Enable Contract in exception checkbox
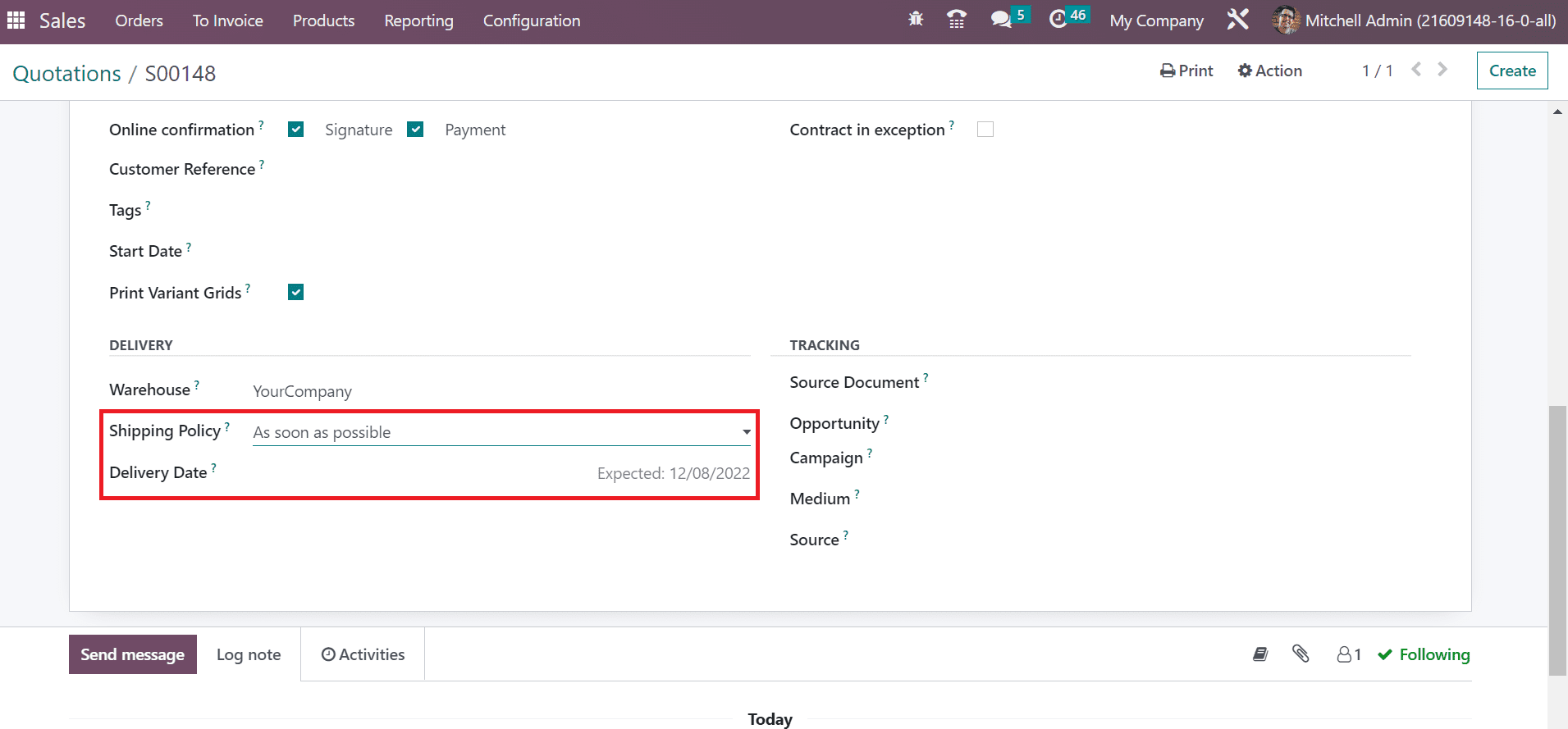The width and height of the screenshot is (1568, 729). pos(985,130)
